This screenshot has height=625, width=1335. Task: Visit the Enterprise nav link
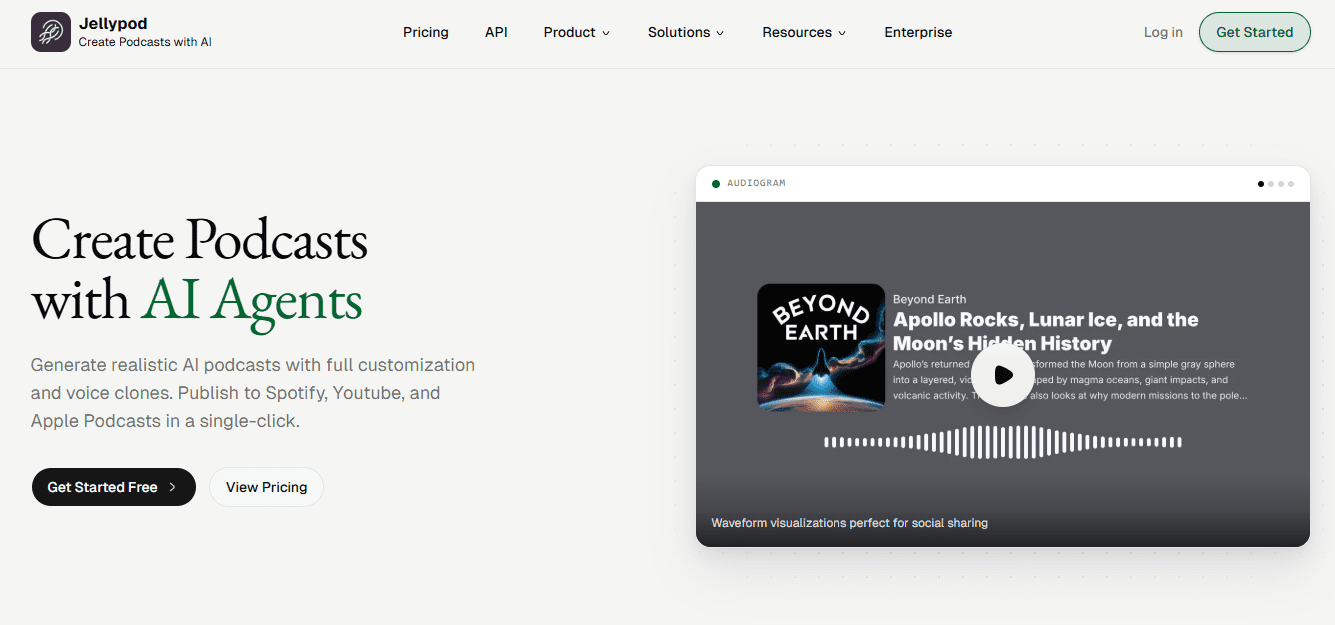click(918, 32)
